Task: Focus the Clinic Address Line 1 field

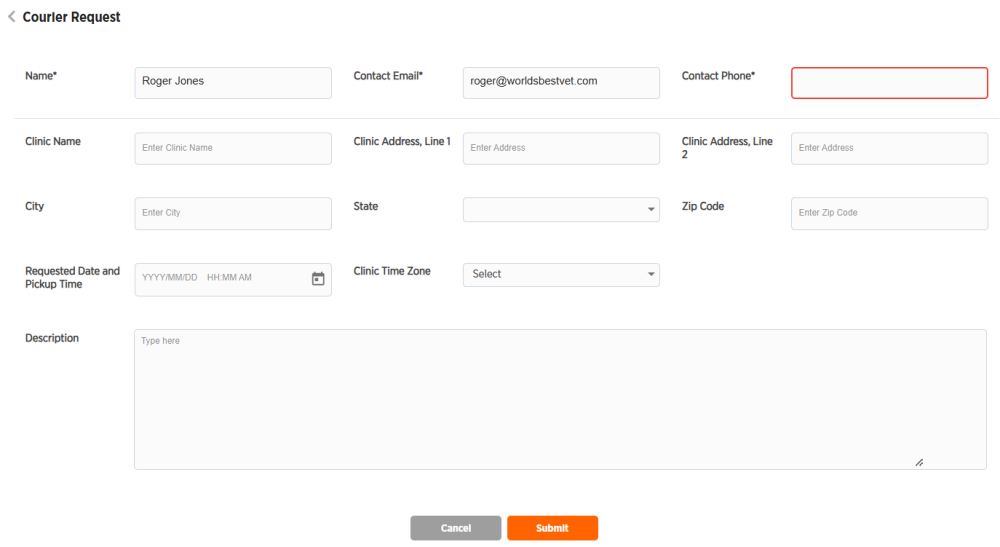Action: click(561, 148)
